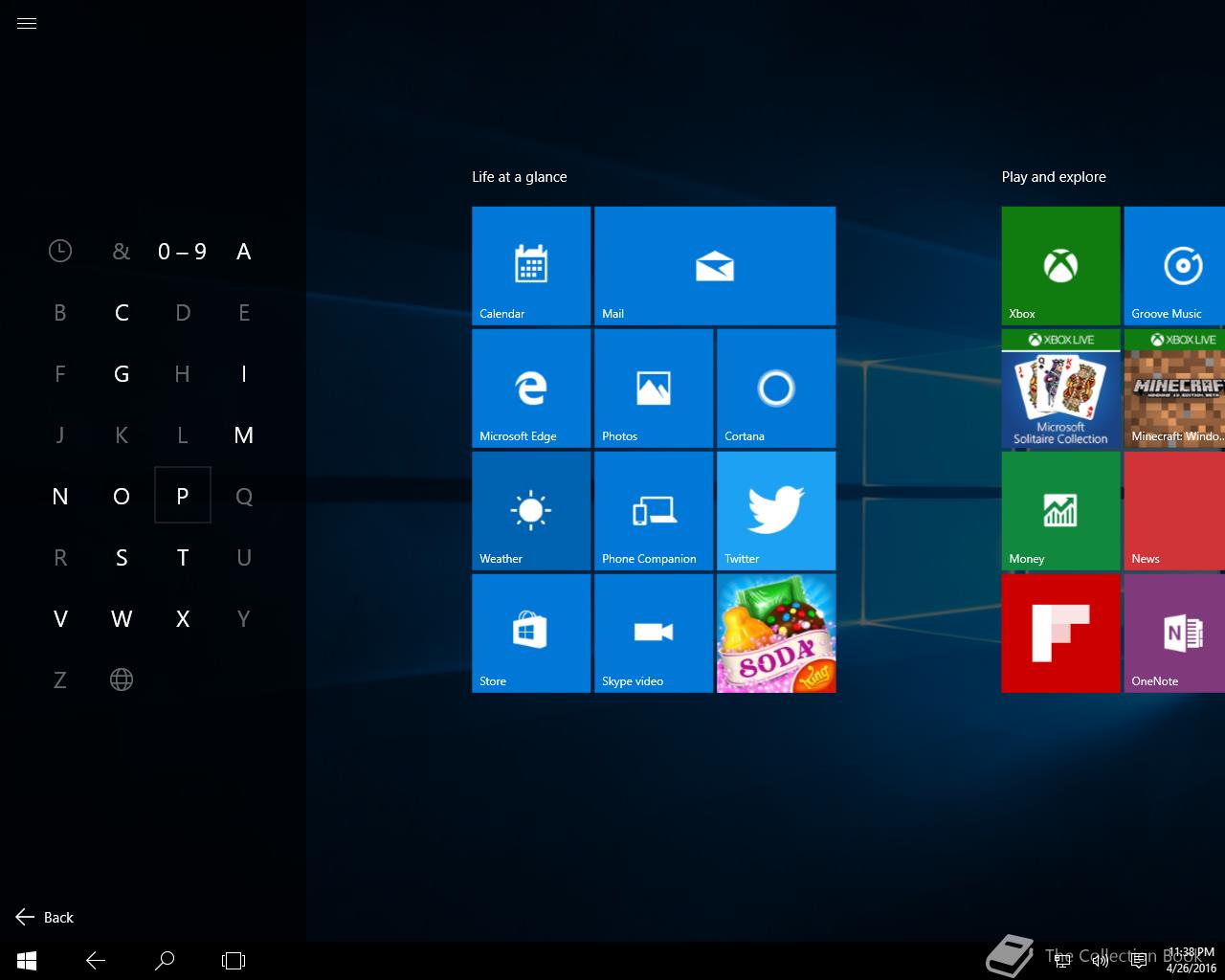Jump to apps under 0 – 9
Viewport: 1225px width, 980px height.
tap(183, 252)
